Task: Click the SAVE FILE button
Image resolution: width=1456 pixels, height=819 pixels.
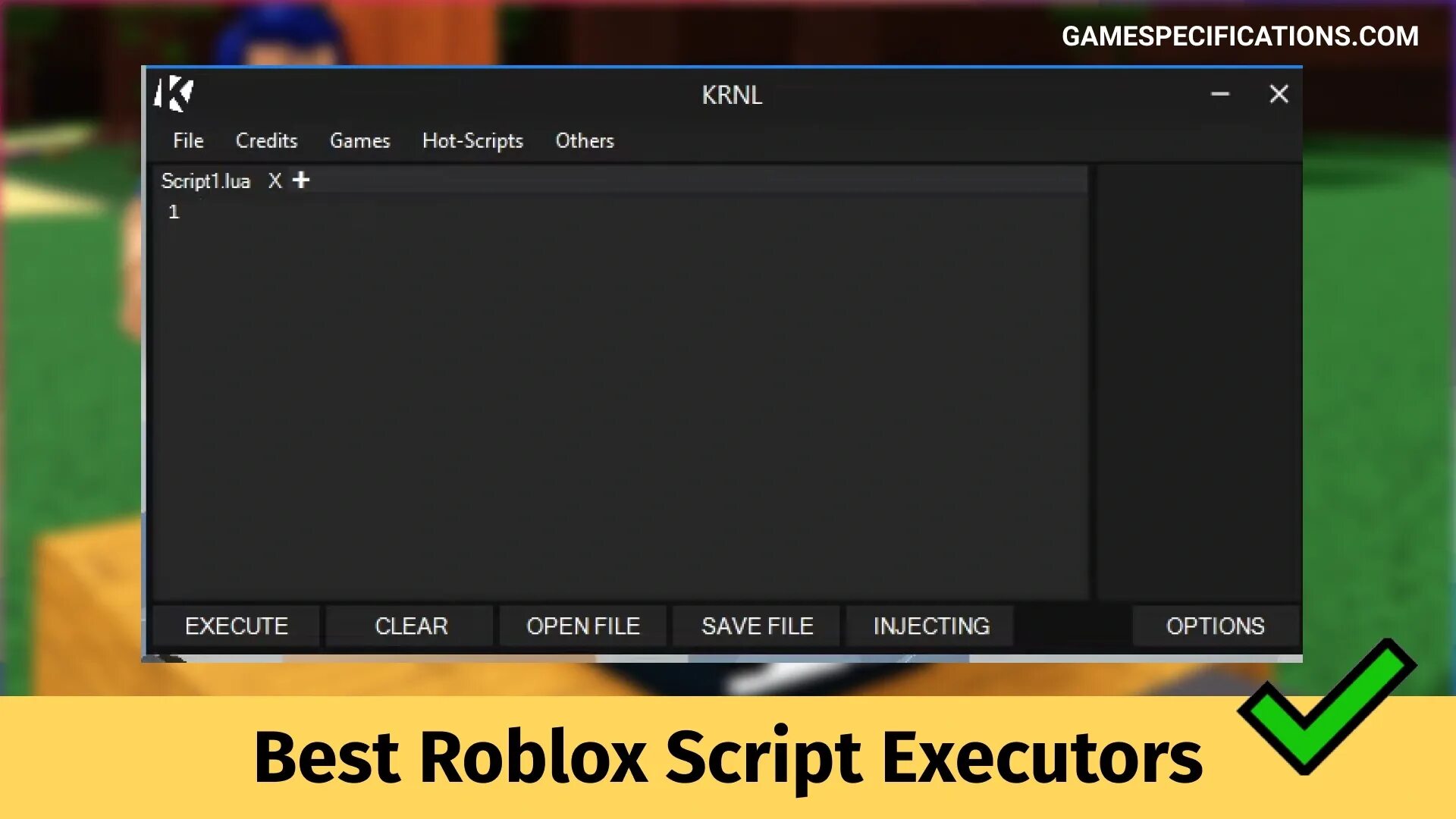Action: click(x=757, y=625)
